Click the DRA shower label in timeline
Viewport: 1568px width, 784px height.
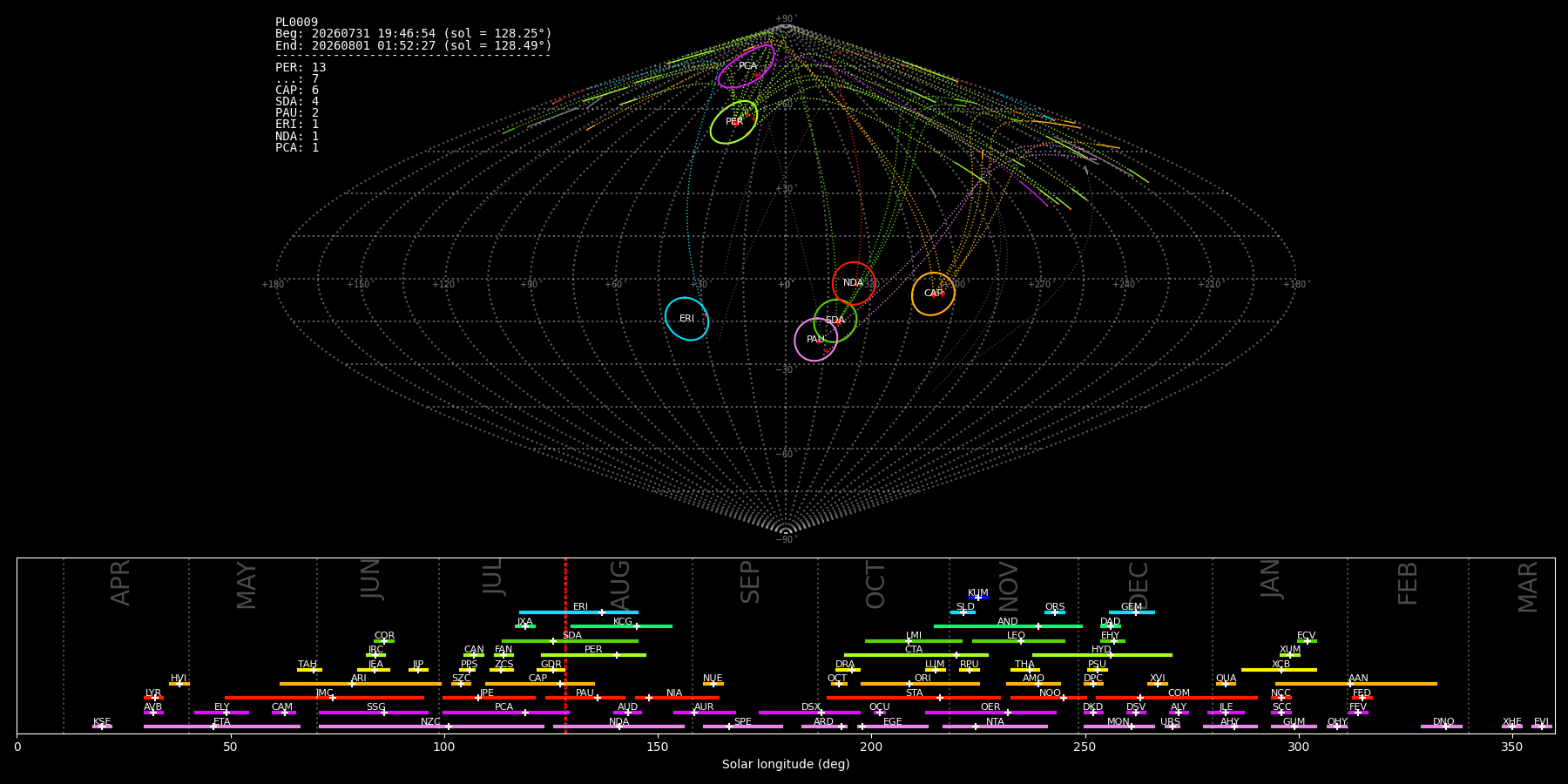pyautogui.click(x=845, y=665)
